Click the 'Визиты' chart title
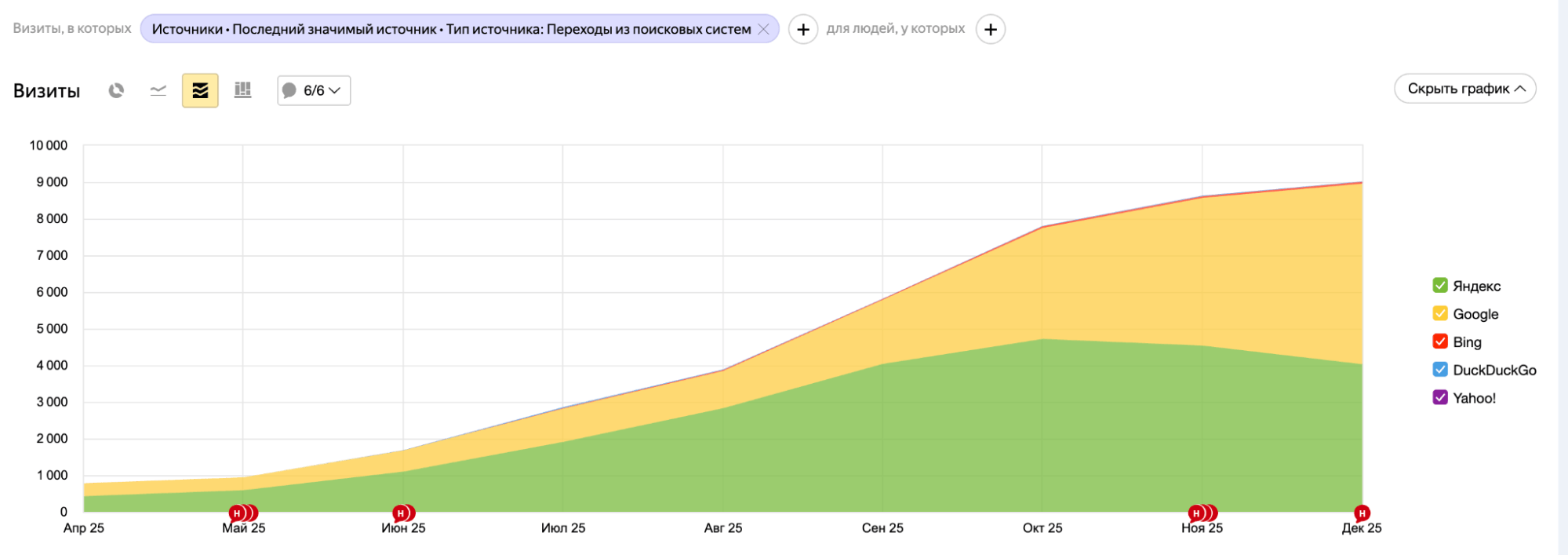 47,91
